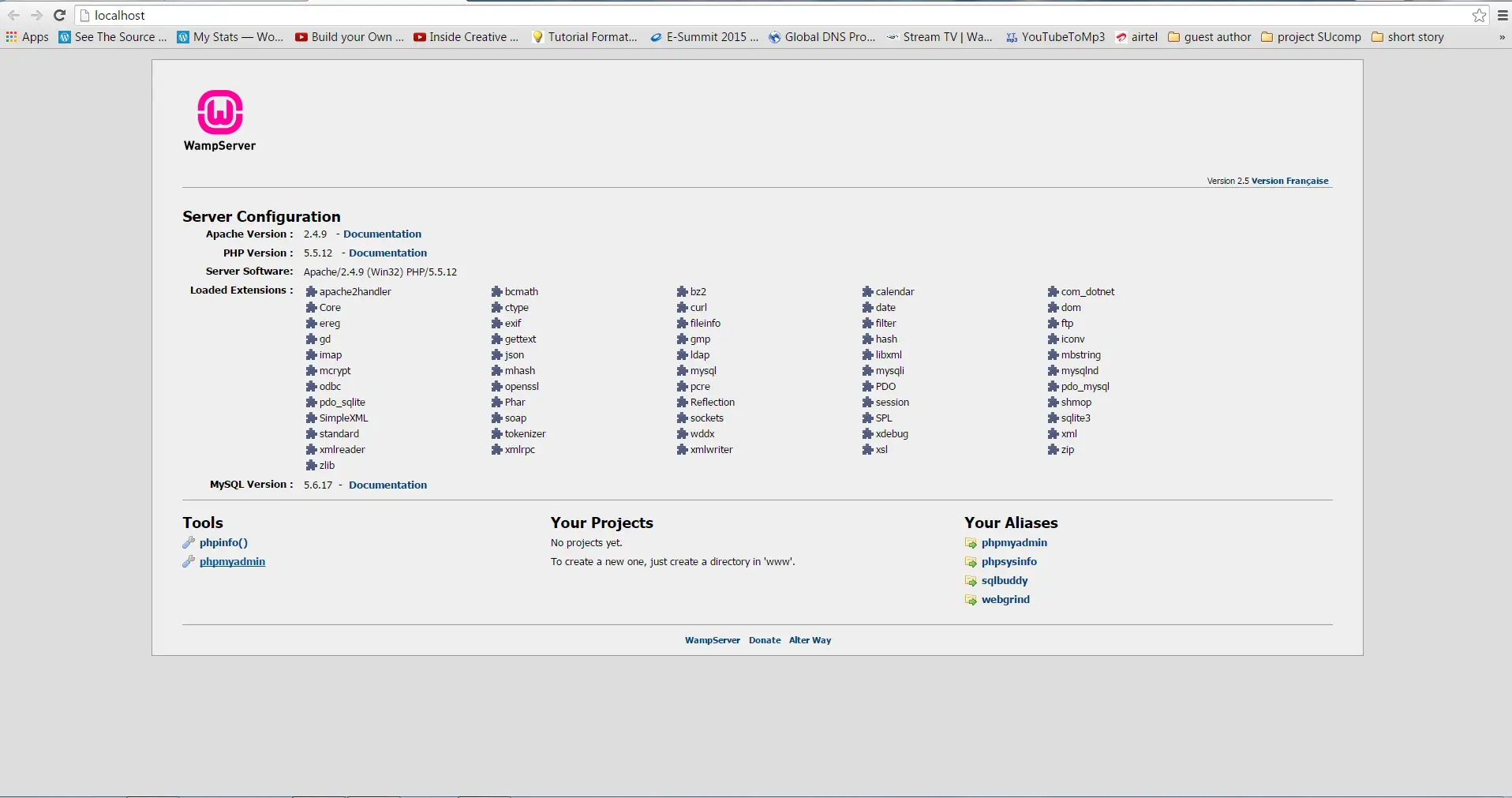The height and width of the screenshot is (798, 1512).
Task: Expand 'project SUcomp' bookmark folder
Action: [x=1312, y=37]
